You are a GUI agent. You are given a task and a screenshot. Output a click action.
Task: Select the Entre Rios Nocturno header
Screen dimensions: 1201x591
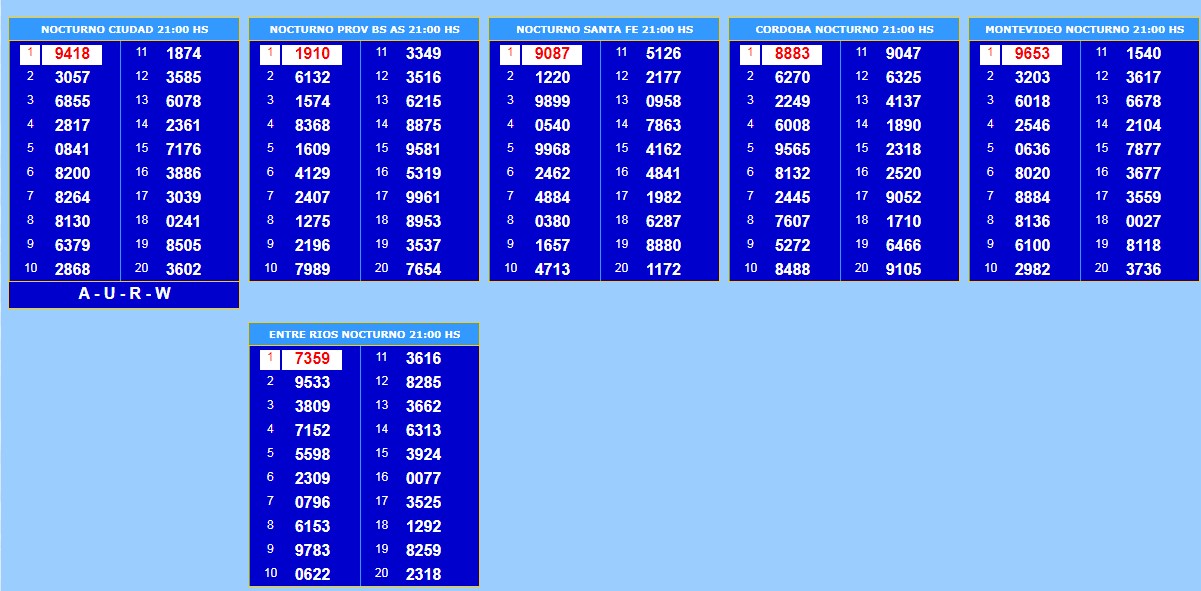coord(364,334)
